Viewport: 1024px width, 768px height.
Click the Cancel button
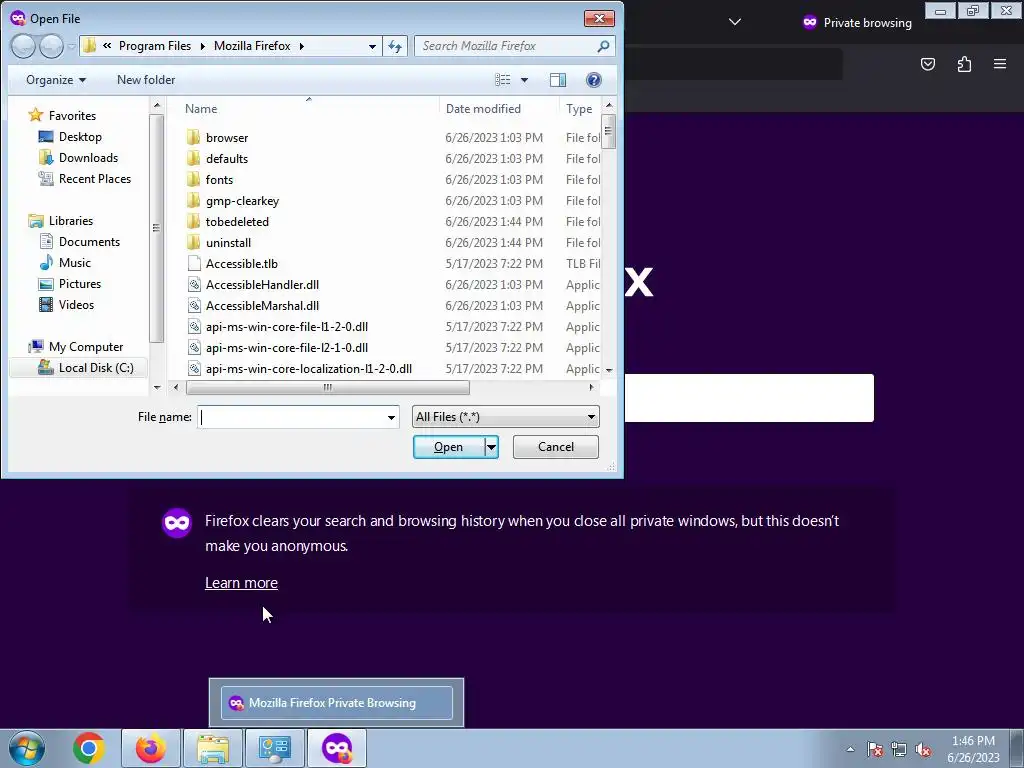click(x=556, y=447)
